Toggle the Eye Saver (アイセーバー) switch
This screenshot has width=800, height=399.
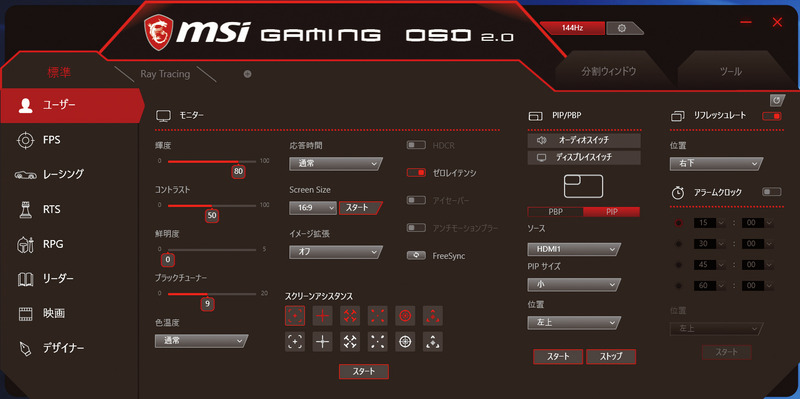(x=416, y=201)
